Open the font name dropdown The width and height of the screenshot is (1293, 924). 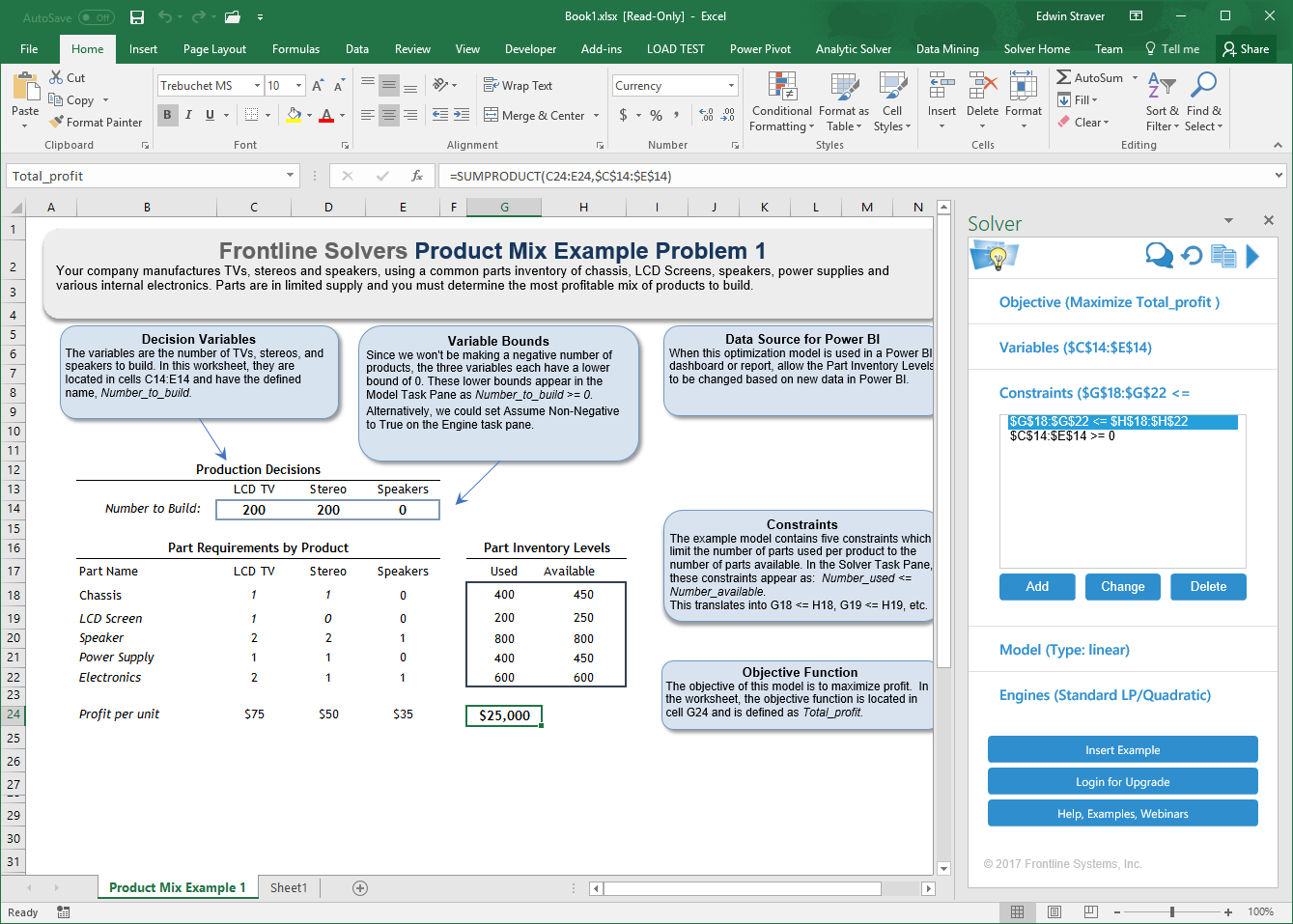pyautogui.click(x=257, y=86)
